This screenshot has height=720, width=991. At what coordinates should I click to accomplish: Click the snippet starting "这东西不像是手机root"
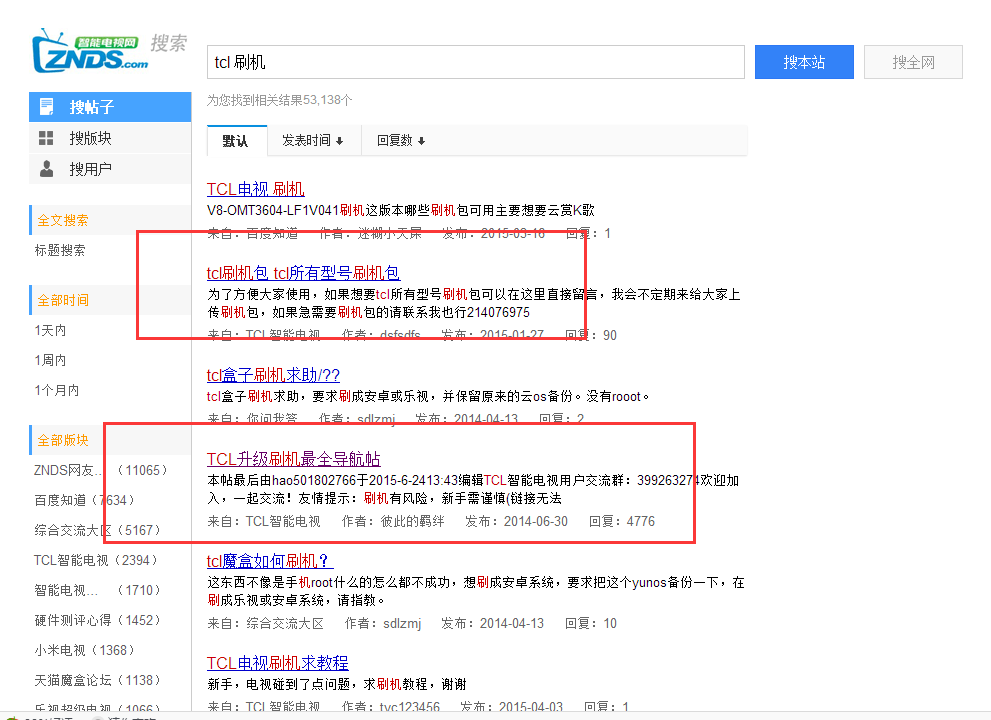(x=476, y=590)
